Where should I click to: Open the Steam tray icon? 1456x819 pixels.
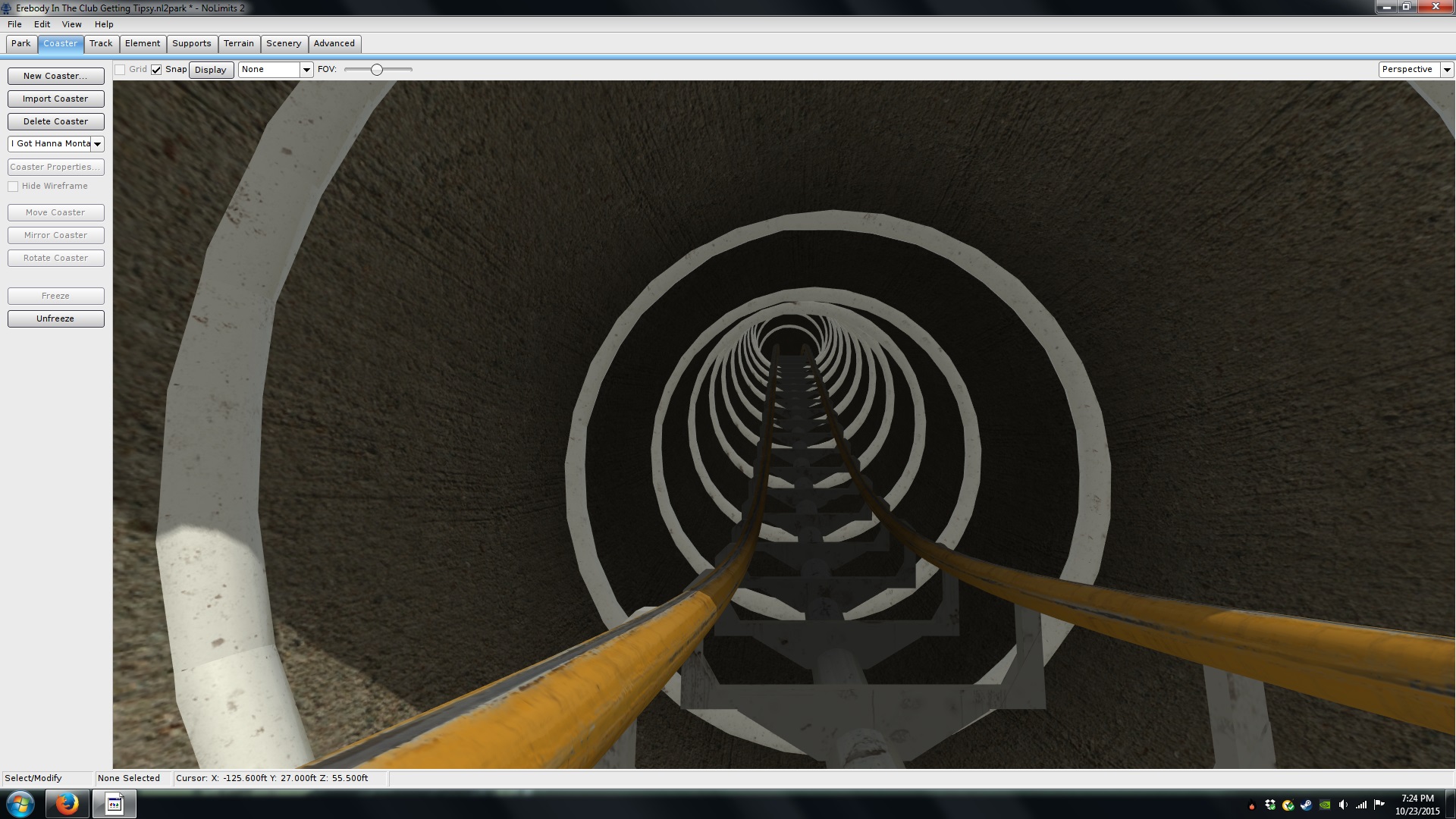coord(1307,805)
